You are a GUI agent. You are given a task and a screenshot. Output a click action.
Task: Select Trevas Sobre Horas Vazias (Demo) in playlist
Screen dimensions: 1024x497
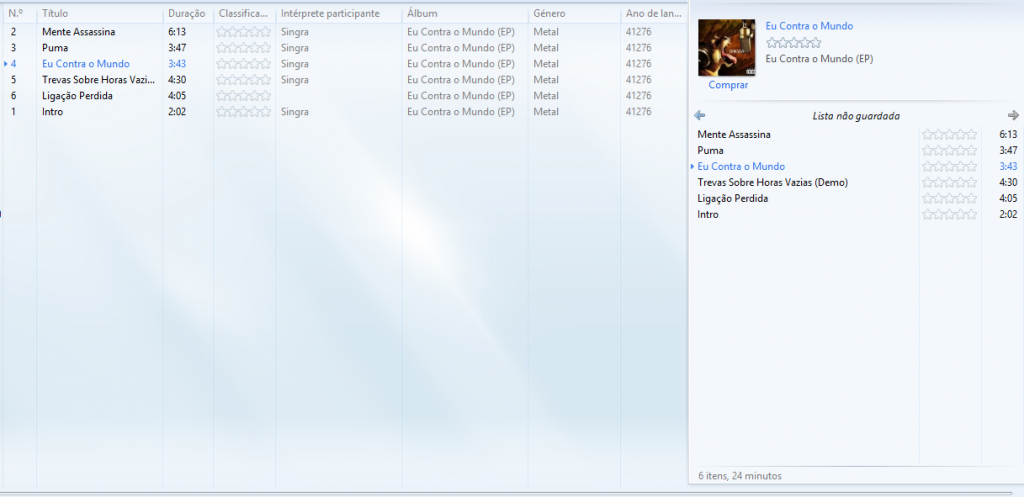pos(772,182)
